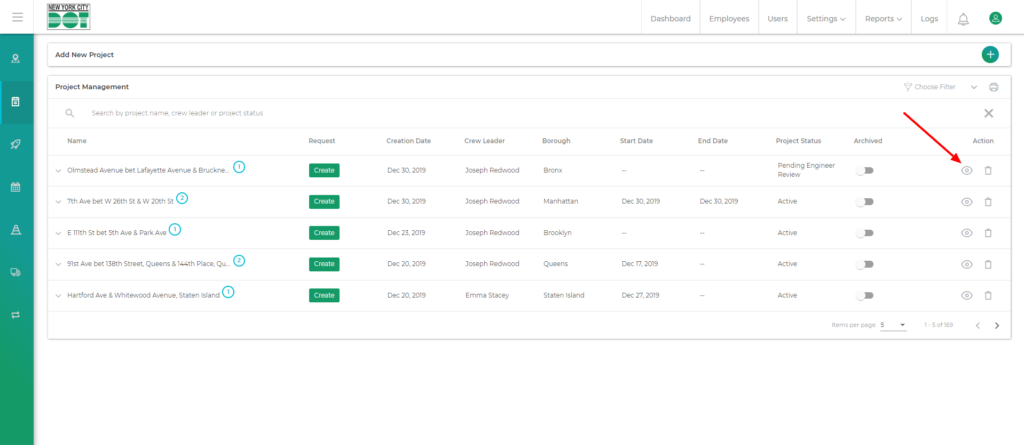Click the rocket icon in the sidebar

tap(16, 144)
